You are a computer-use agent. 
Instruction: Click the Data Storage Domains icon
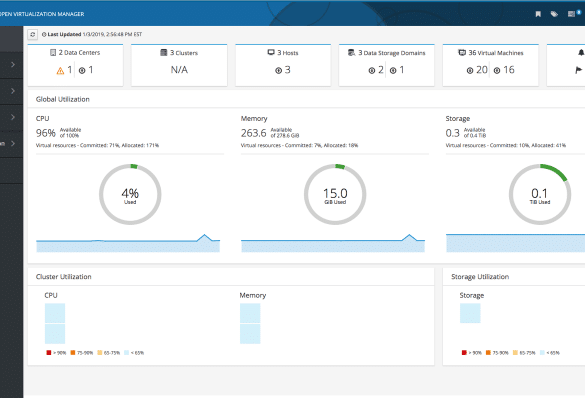click(351, 53)
